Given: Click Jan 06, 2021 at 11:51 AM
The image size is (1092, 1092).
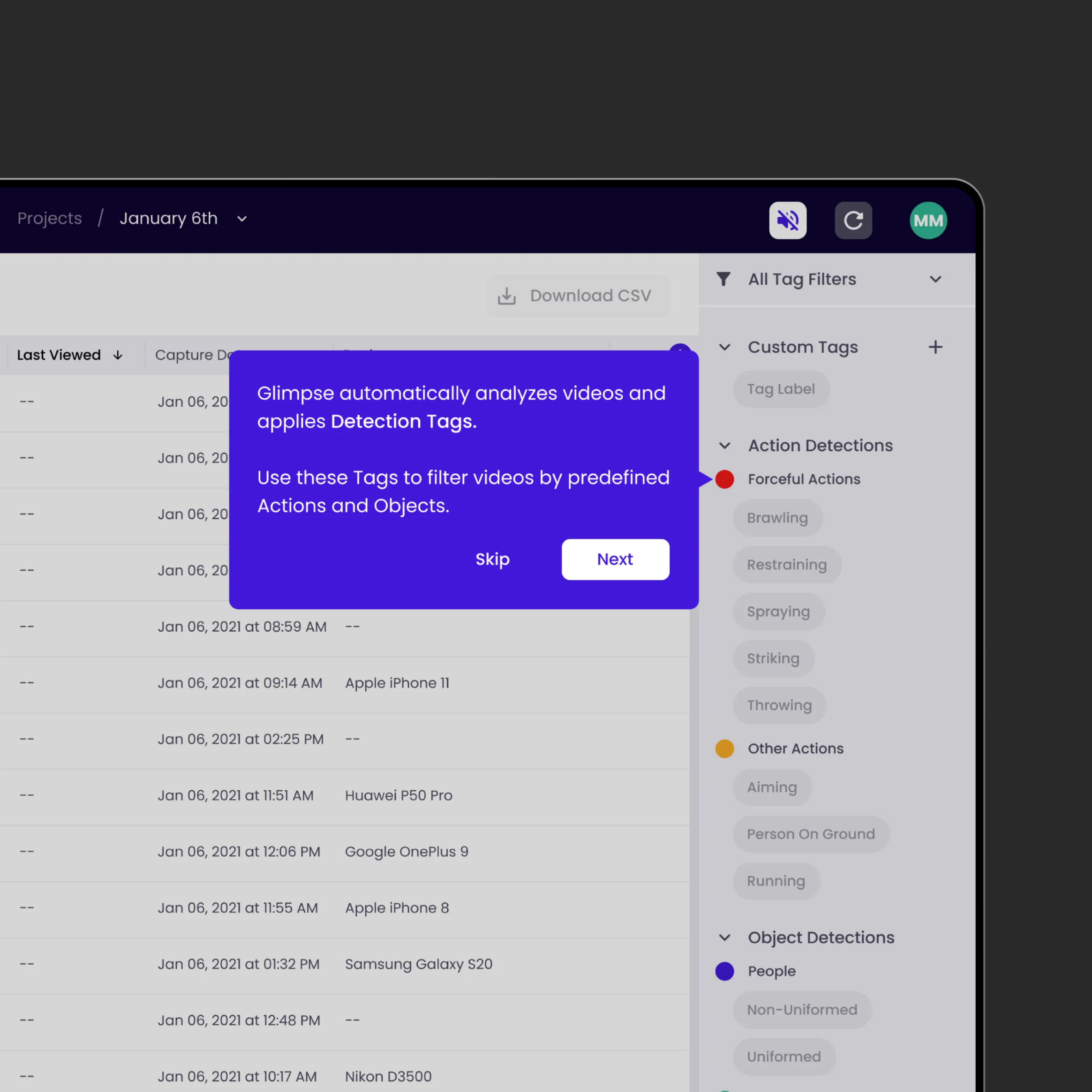Looking at the screenshot, I should click(x=235, y=795).
